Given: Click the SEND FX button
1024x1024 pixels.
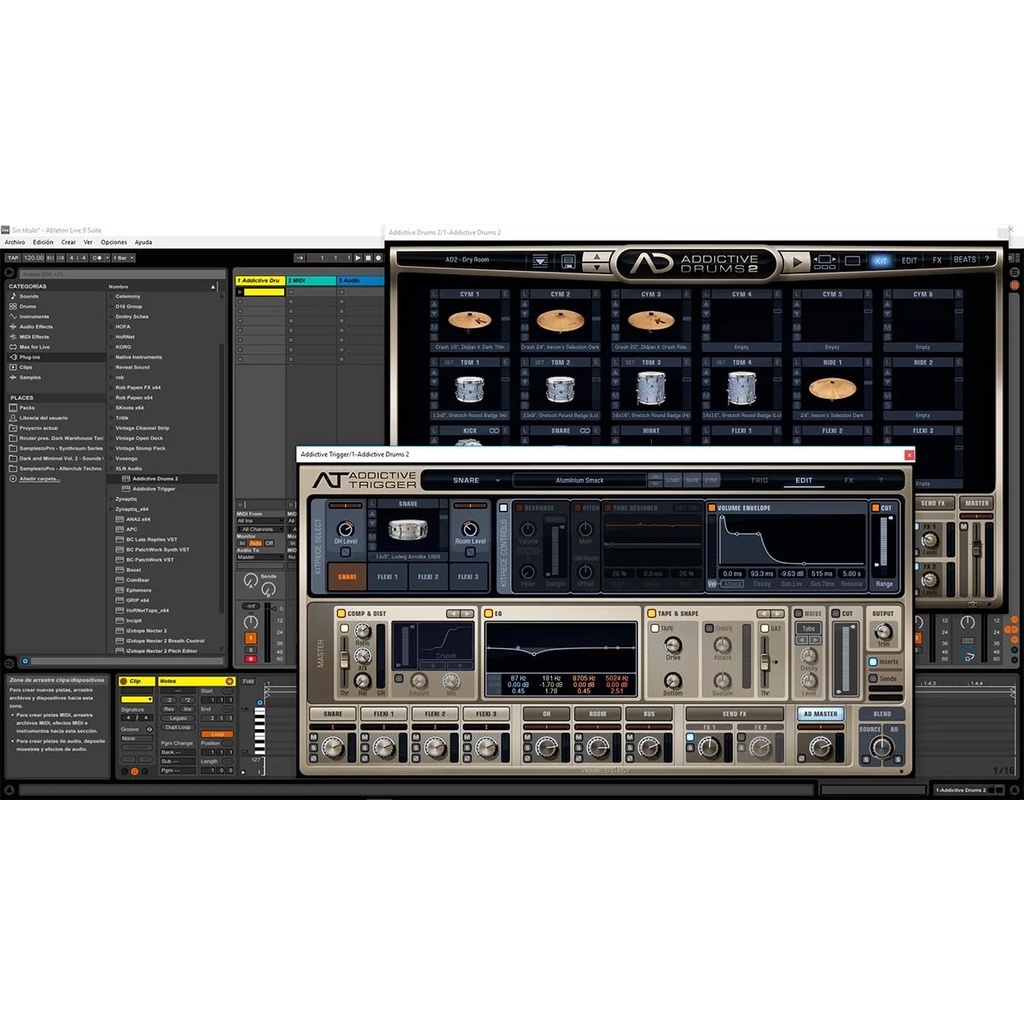Looking at the screenshot, I should pyautogui.click(x=734, y=714).
